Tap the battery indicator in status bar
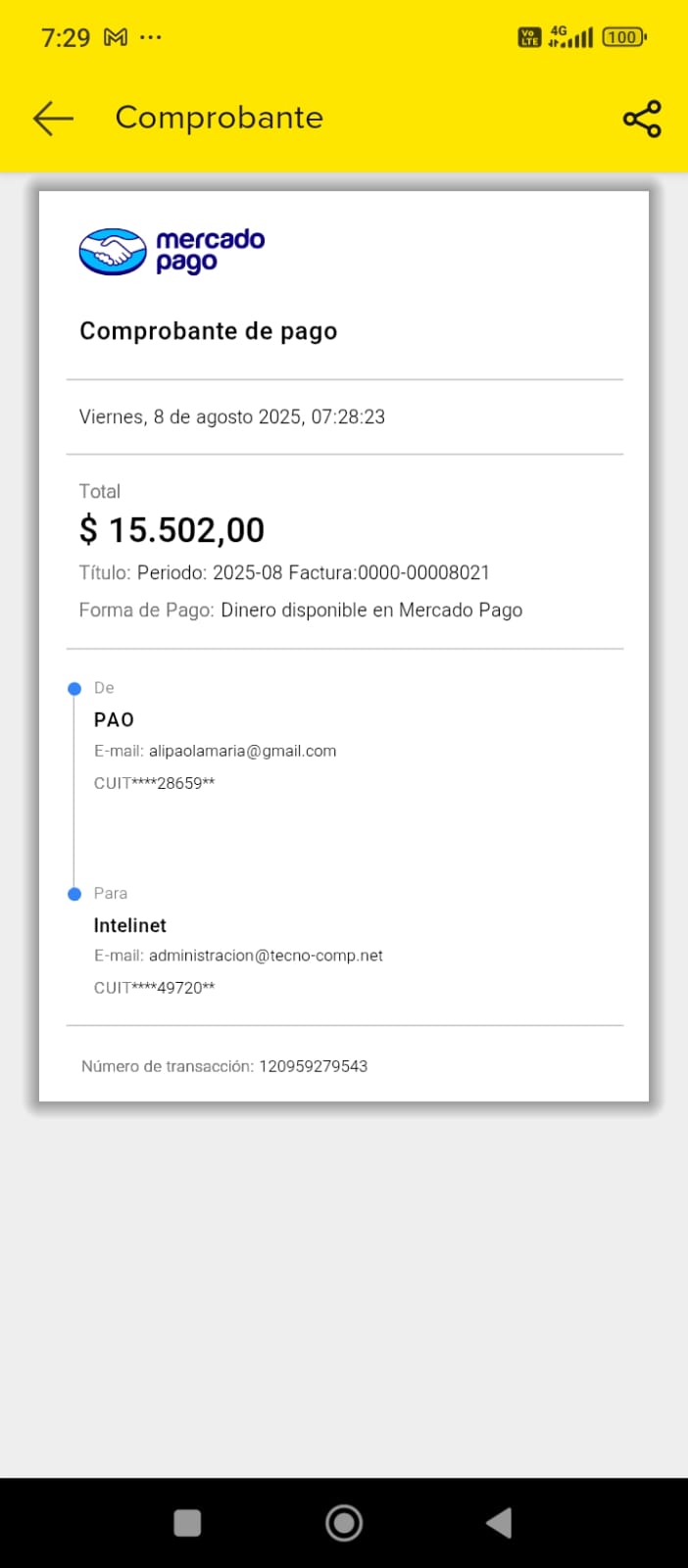This screenshot has height=1568, width=688. (623, 37)
